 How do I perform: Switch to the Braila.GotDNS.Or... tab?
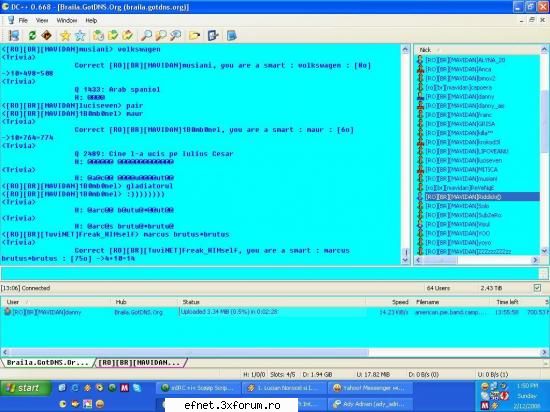tap(47, 363)
